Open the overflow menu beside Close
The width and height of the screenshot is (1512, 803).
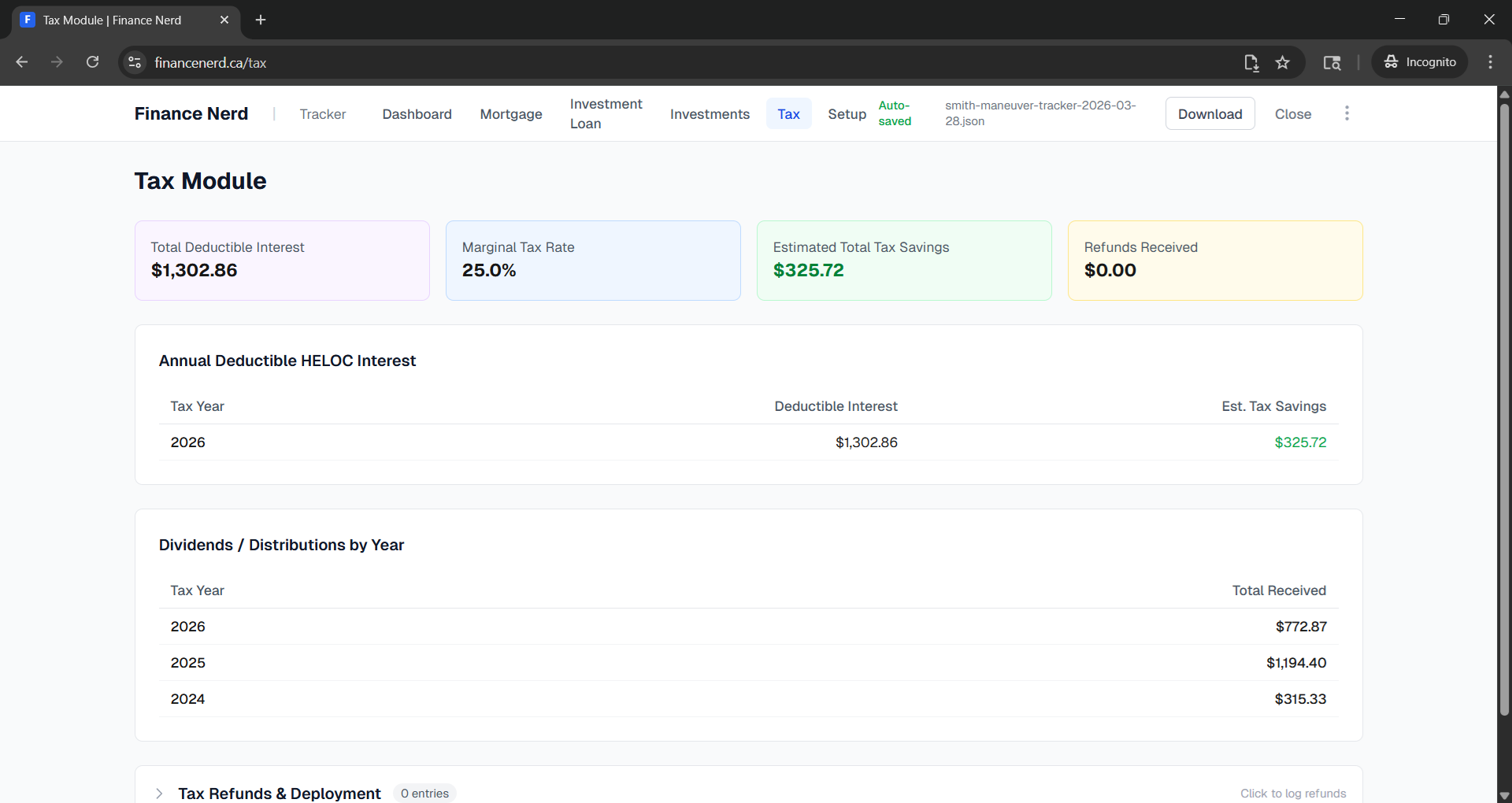pyautogui.click(x=1347, y=113)
